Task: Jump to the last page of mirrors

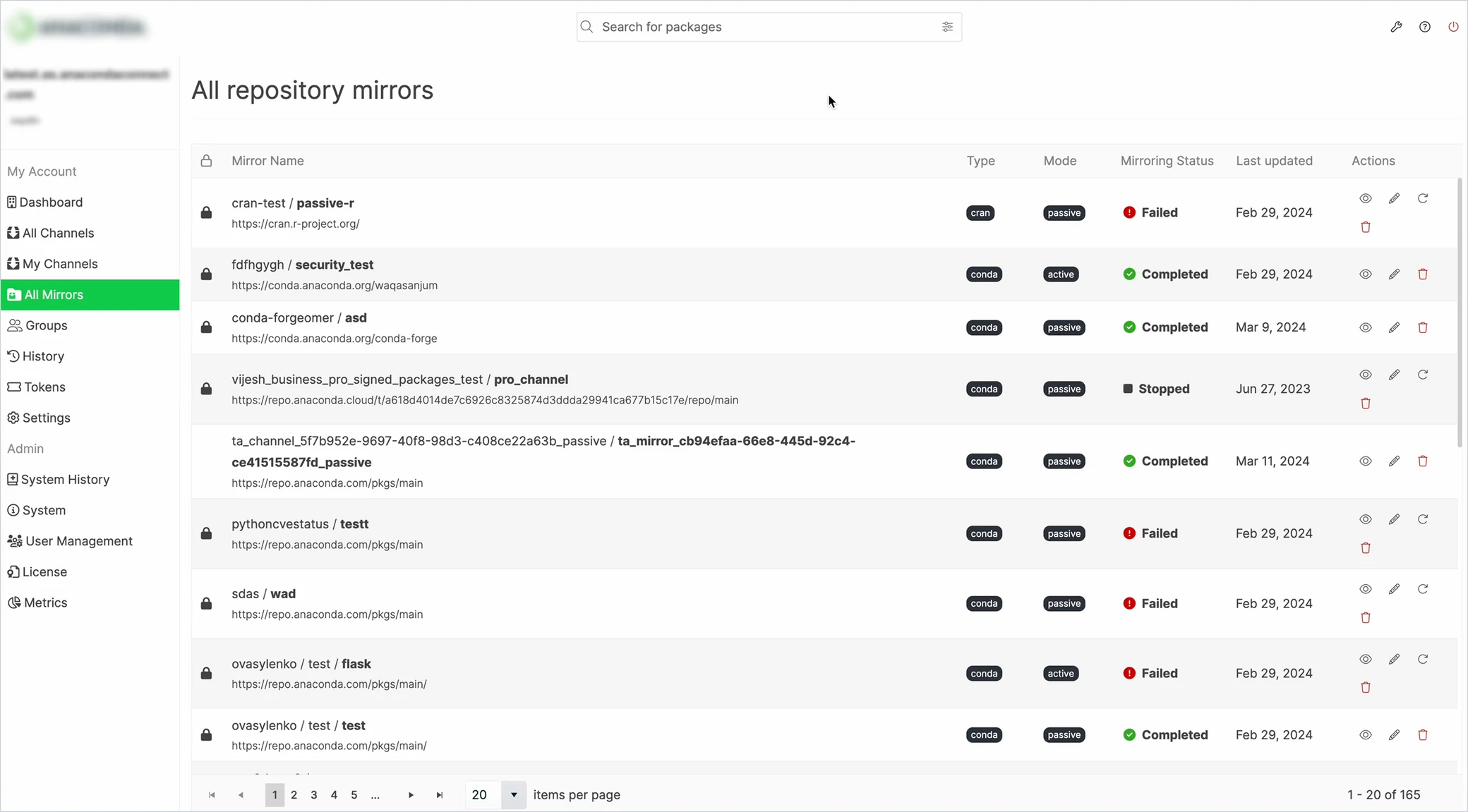Action: coord(440,795)
